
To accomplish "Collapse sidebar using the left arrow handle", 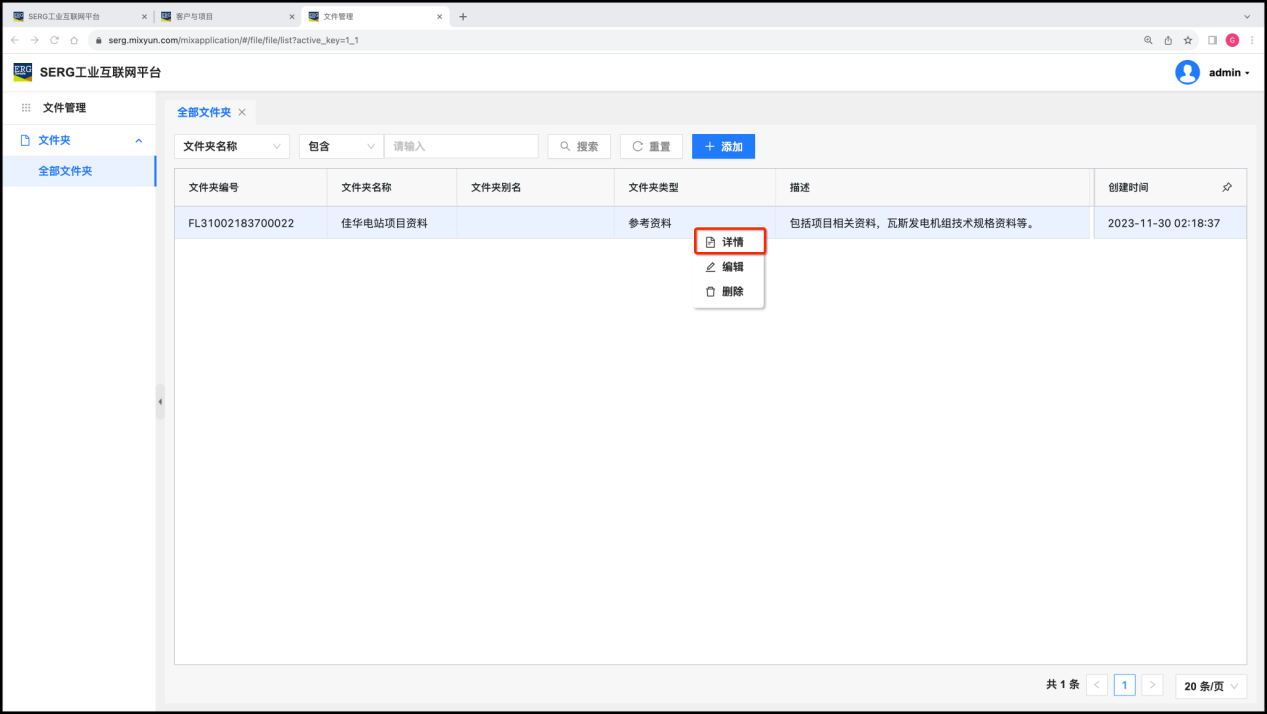I will pyautogui.click(x=160, y=401).
